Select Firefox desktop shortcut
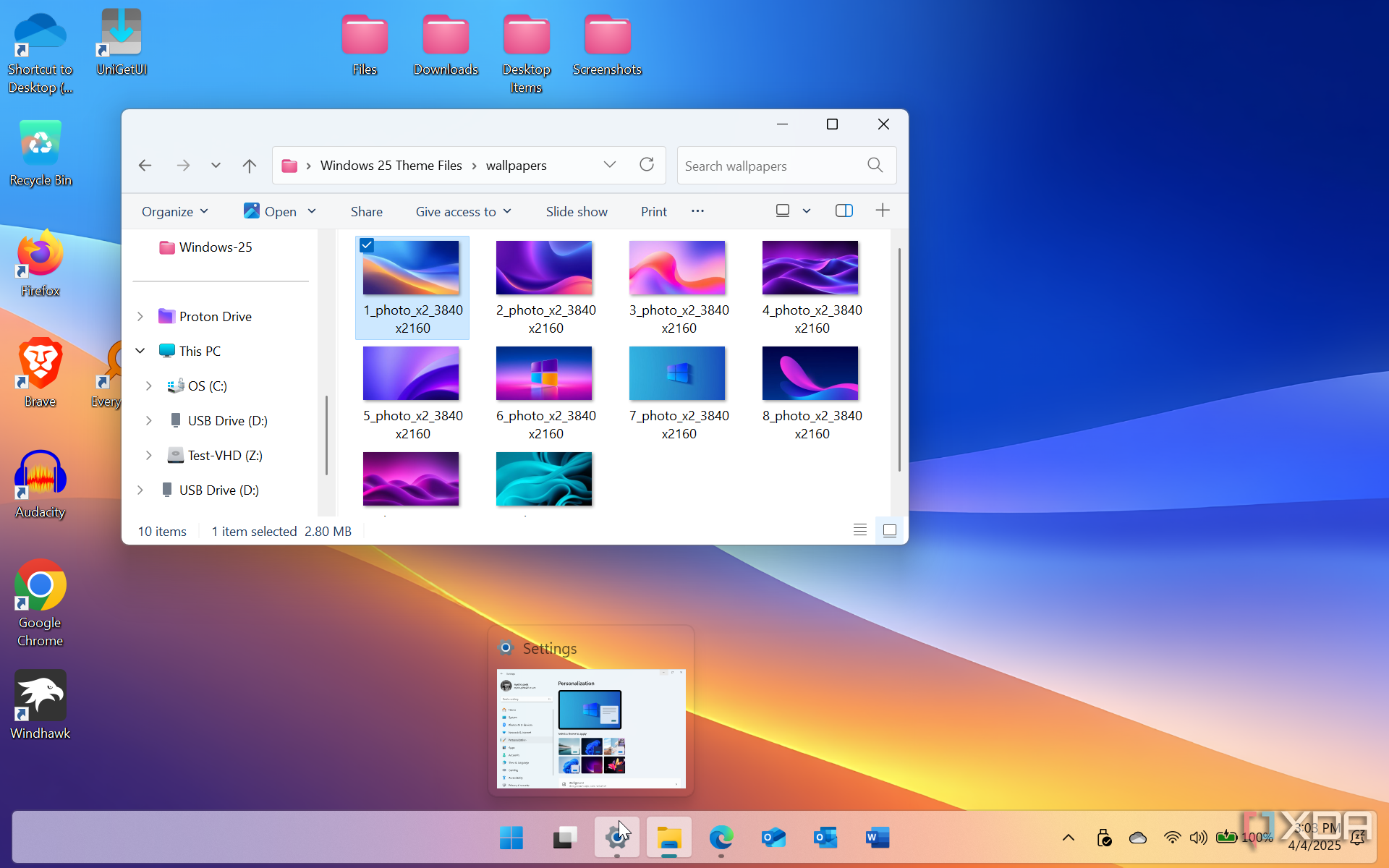 (41, 263)
